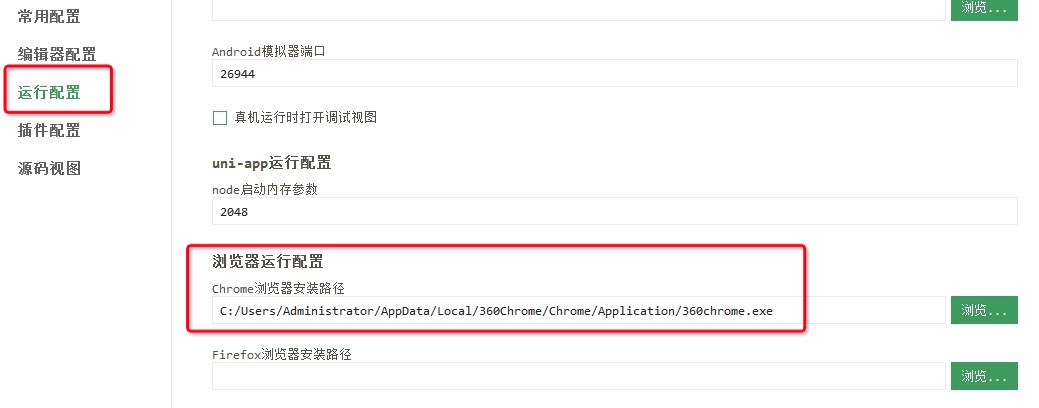Click the Android模拟器端口 field showing 26944

pos(614,73)
